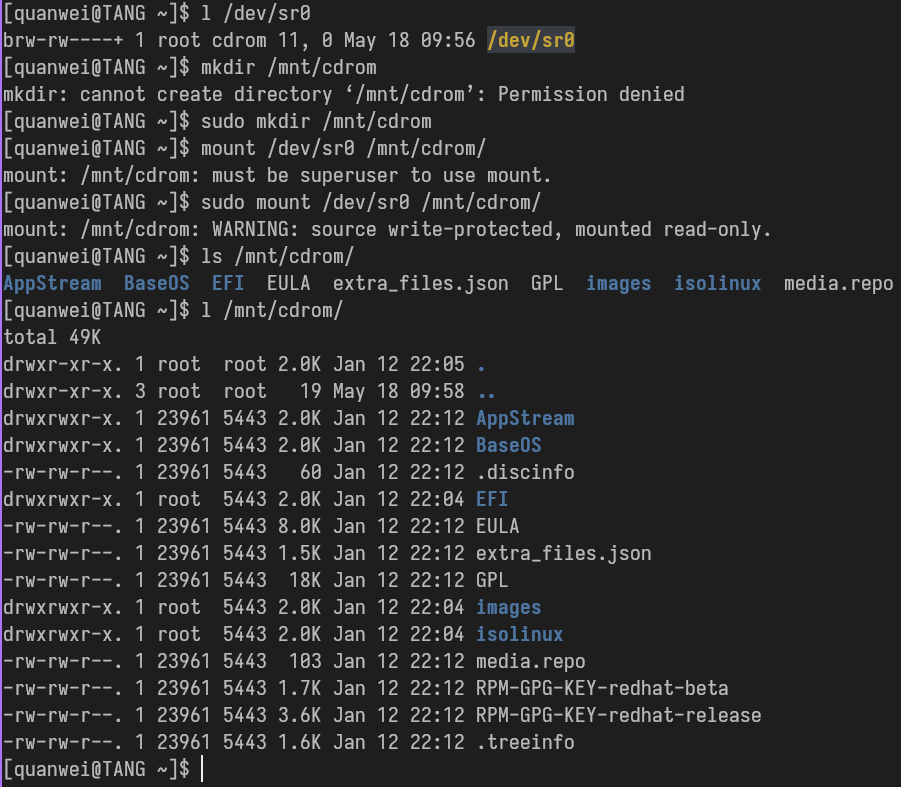Click the BaseOS entry in long listing
Viewport: 901px width, 787px height.
509,445
